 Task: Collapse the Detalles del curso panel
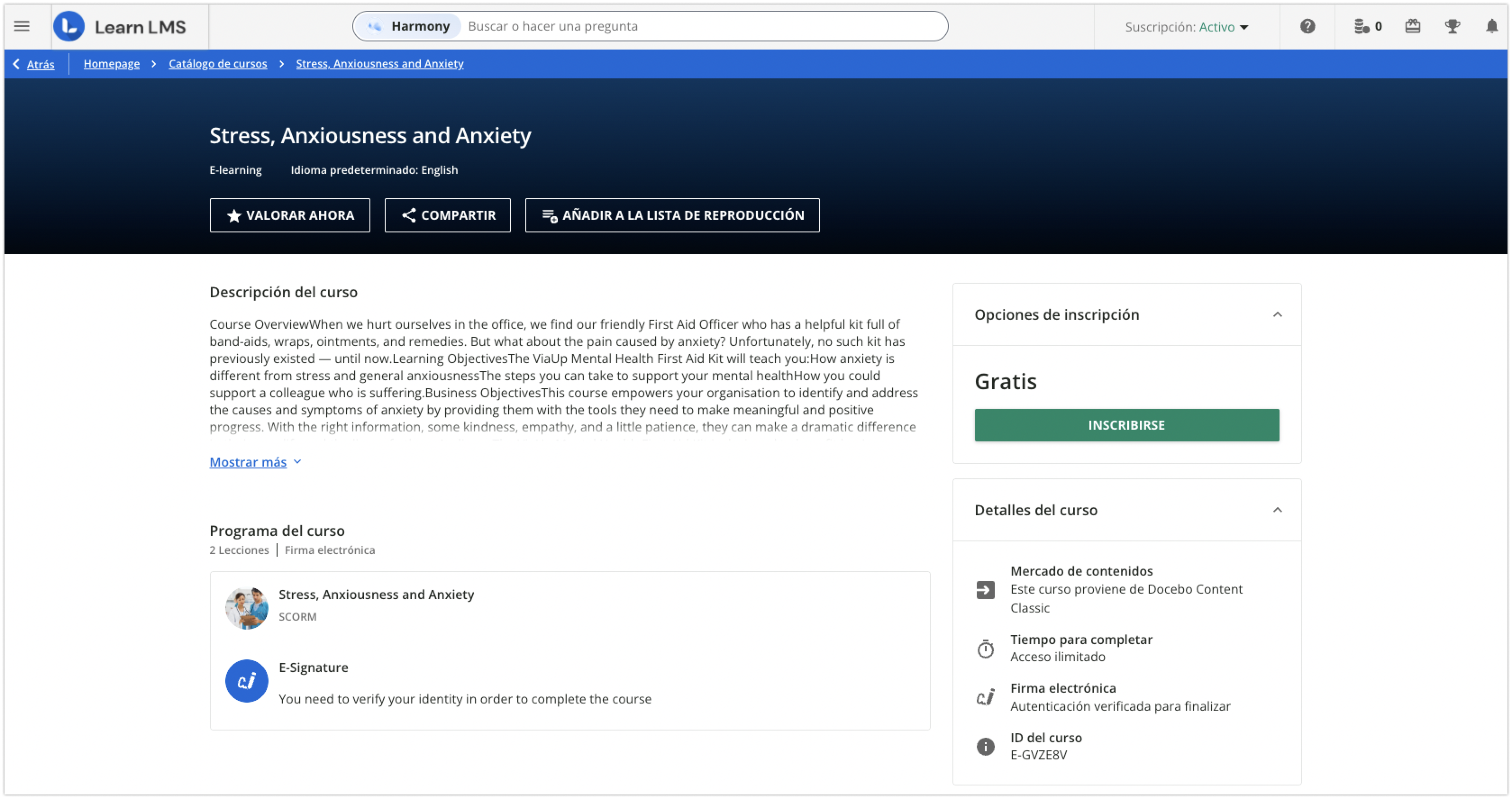coord(1277,510)
